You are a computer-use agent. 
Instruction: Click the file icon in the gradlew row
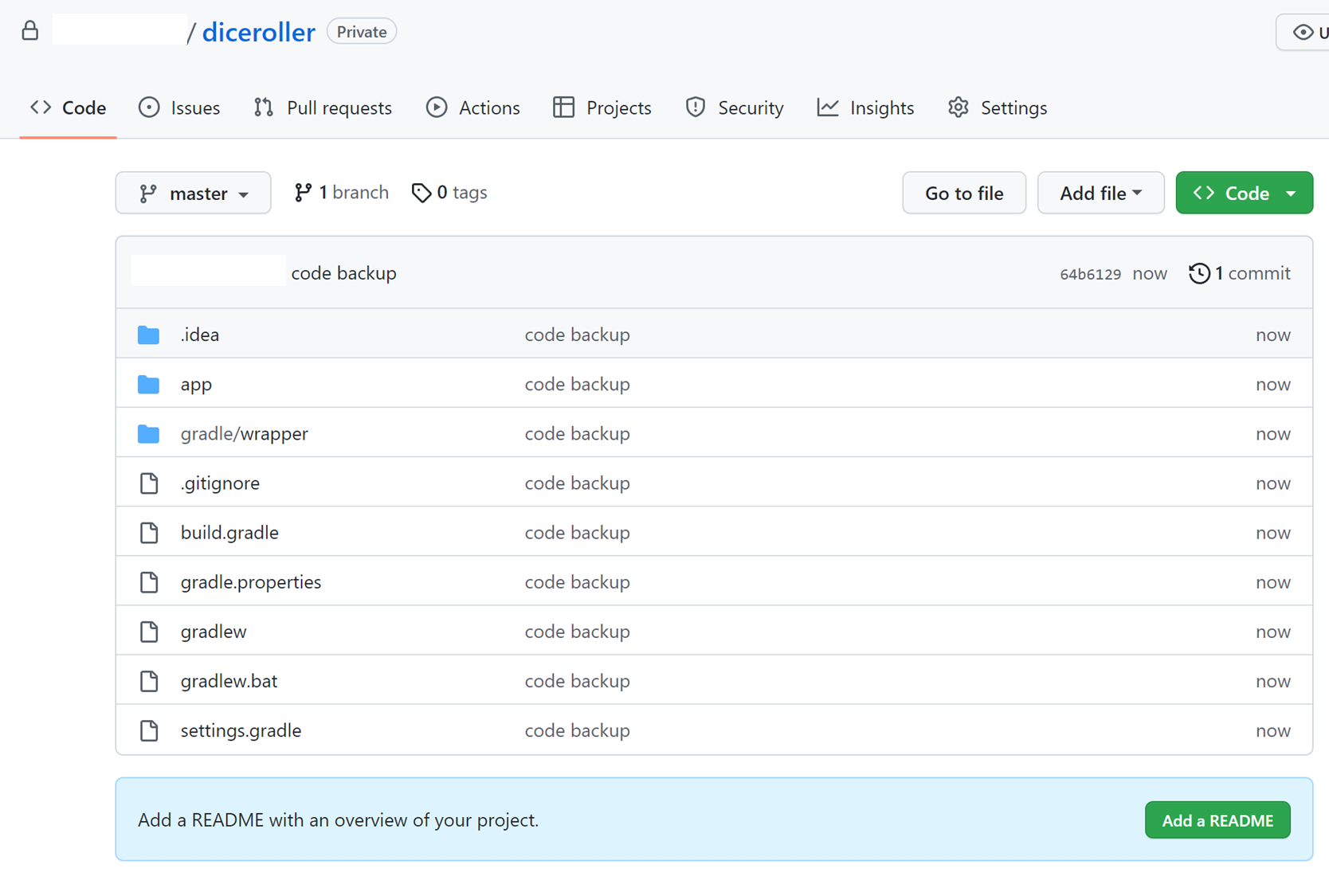coord(149,631)
